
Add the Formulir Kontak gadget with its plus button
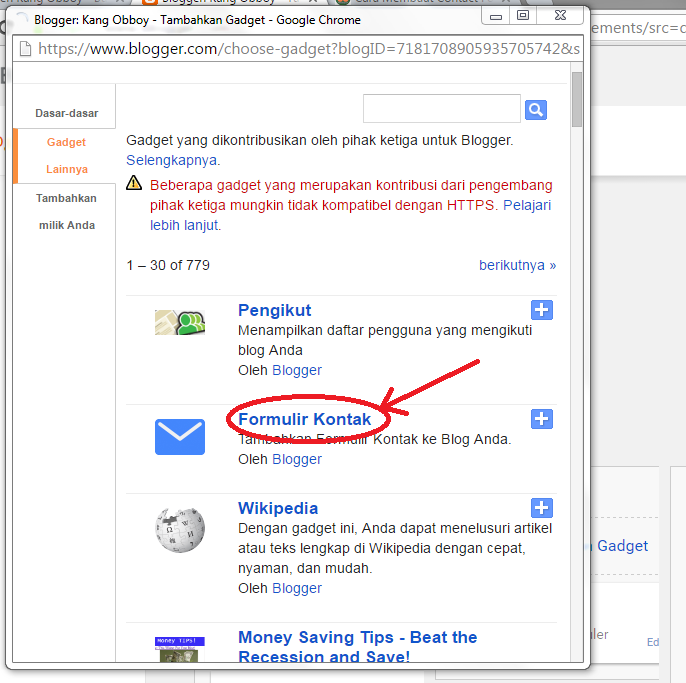(542, 419)
